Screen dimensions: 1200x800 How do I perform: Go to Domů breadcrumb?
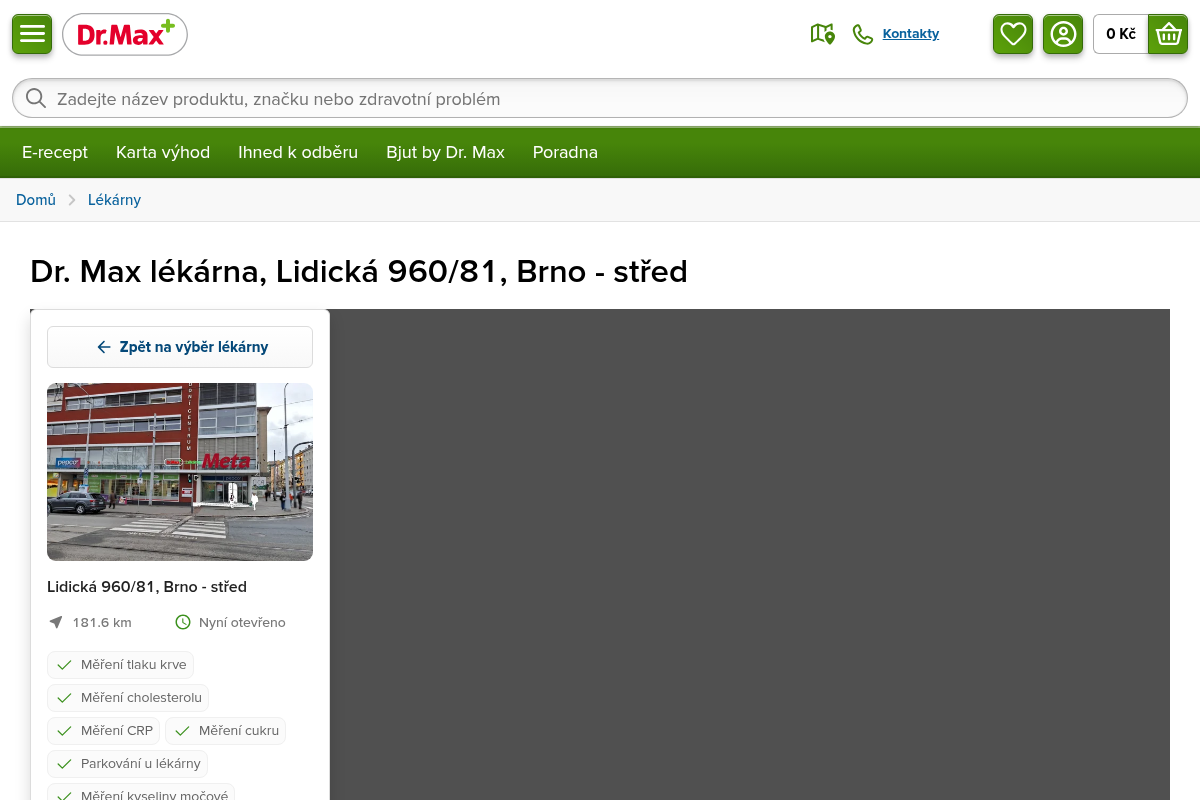36,200
